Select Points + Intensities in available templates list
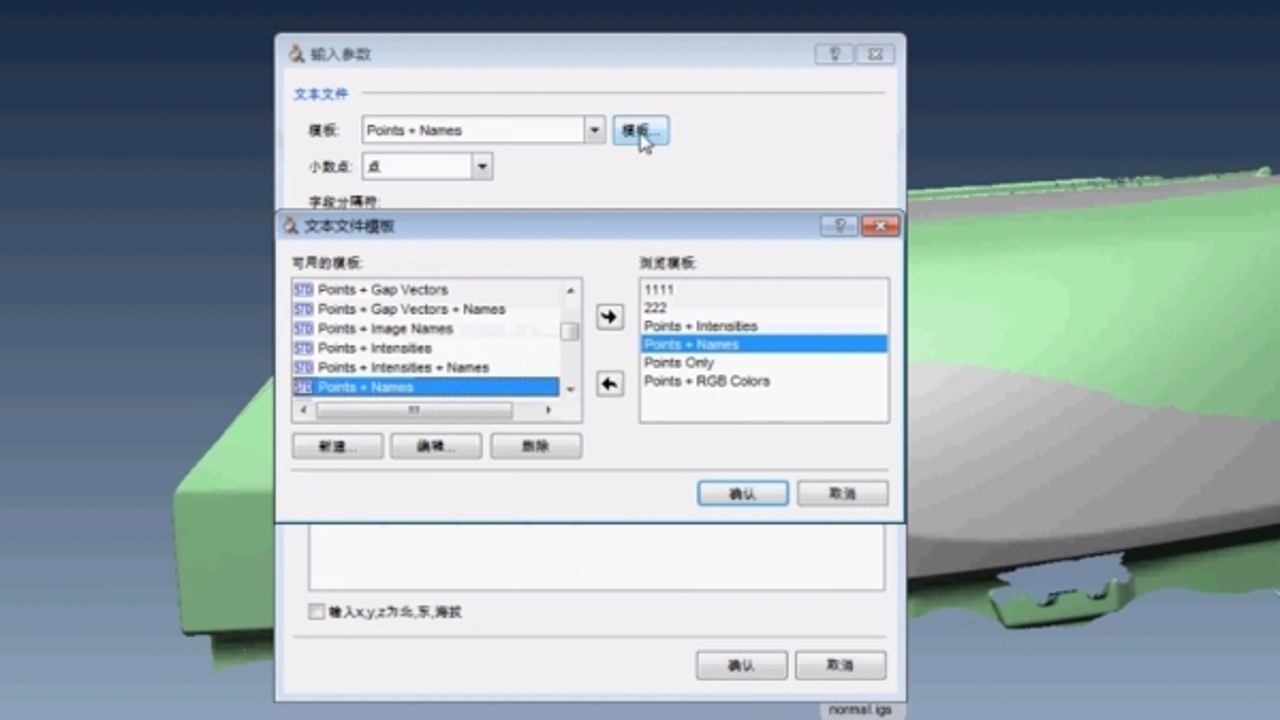This screenshot has width=1280, height=720. (425, 348)
